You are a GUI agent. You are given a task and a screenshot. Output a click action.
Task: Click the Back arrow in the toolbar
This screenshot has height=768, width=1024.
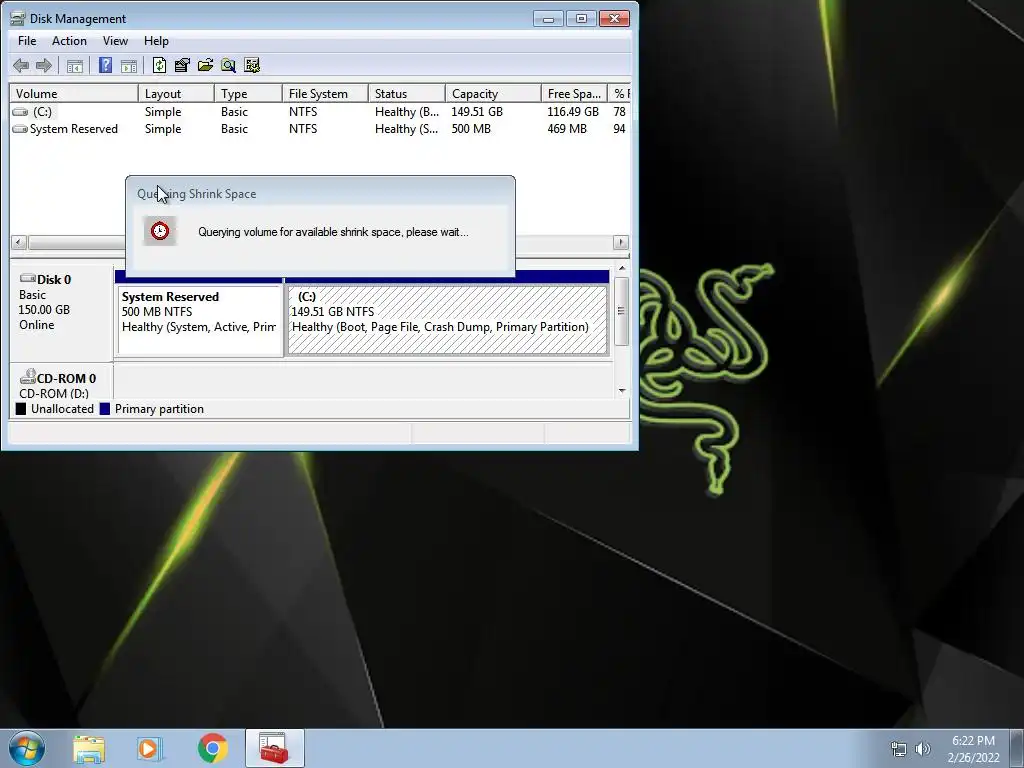(21, 65)
